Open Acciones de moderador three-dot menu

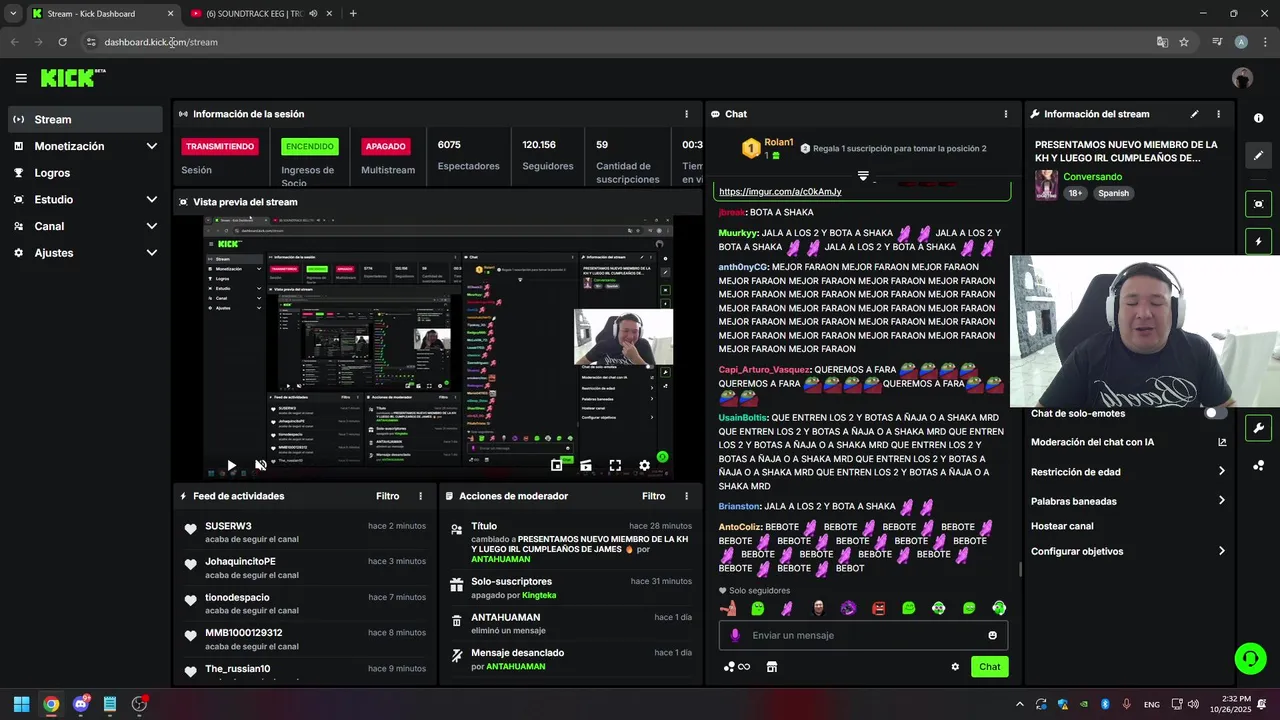pos(686,496)
